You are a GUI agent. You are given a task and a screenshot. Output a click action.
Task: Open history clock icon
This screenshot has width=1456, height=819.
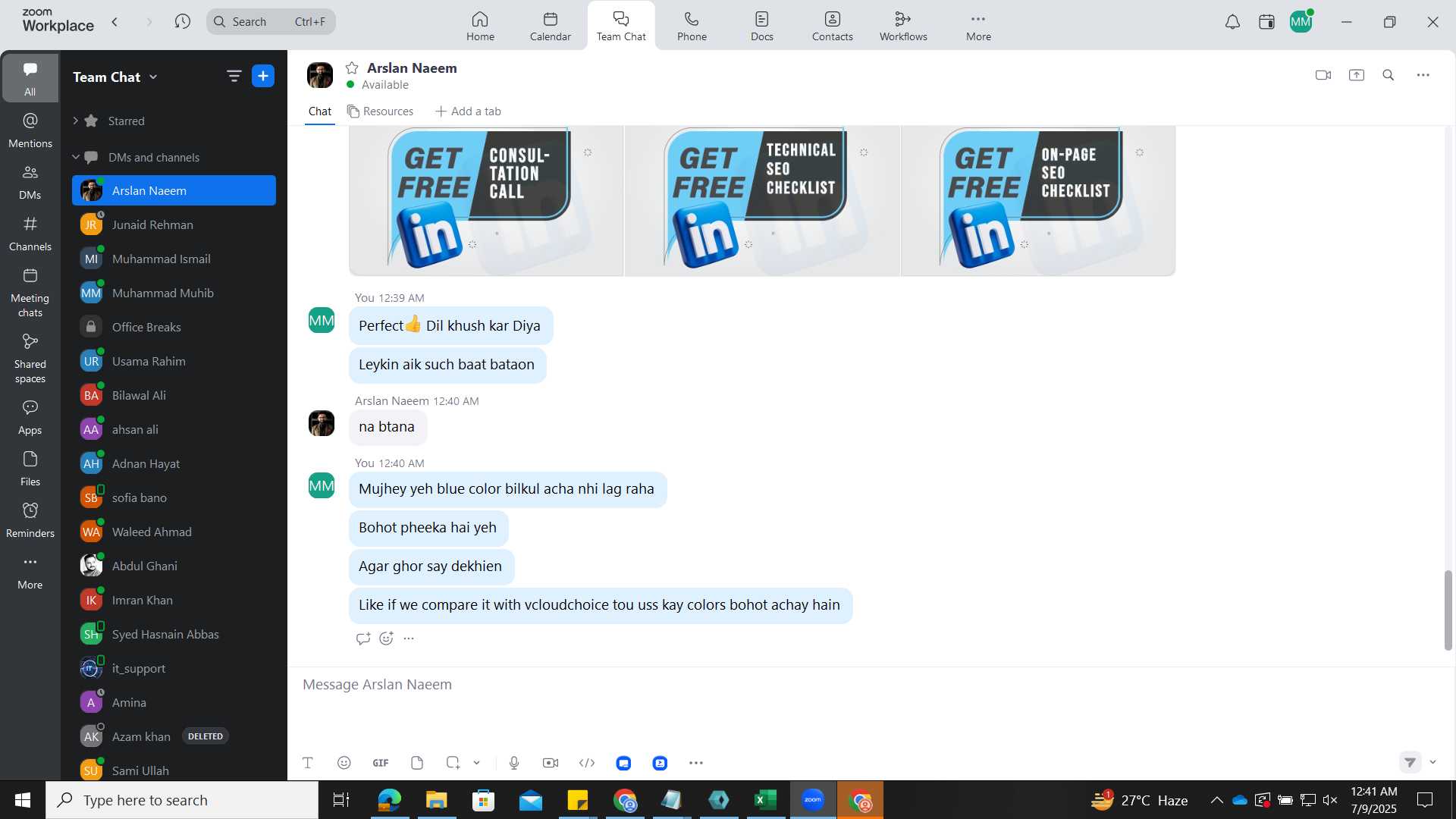click(x=182, y=21)
